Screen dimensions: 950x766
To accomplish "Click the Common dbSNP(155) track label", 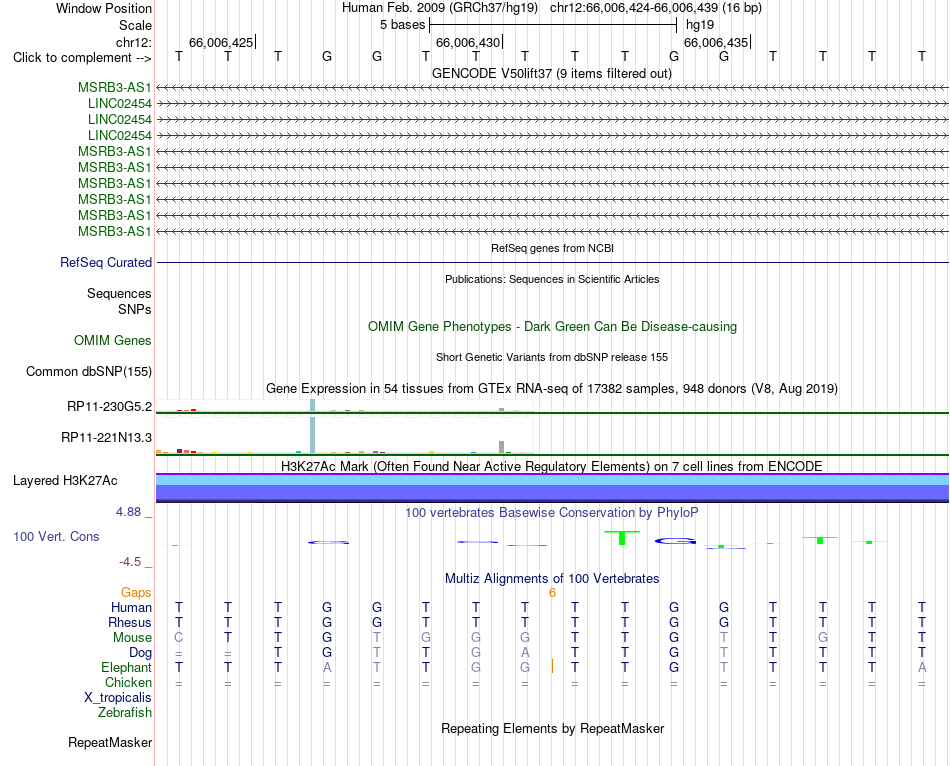I will coord(88,371).
